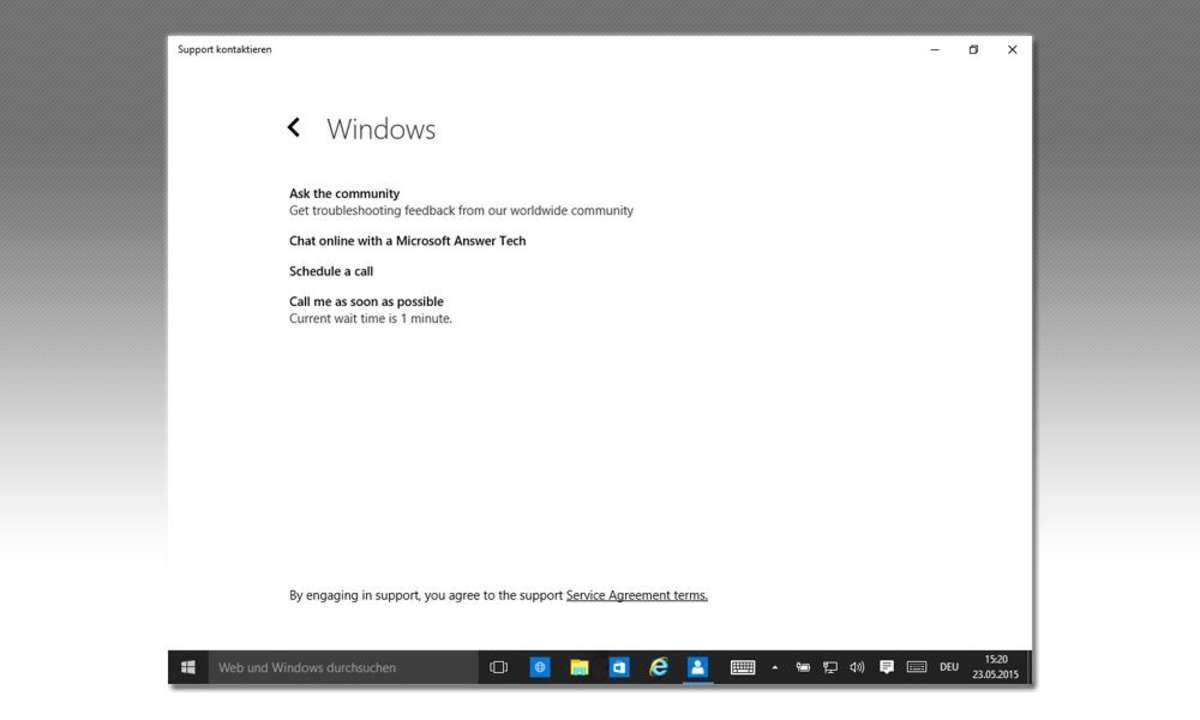Click the 'Get troubleshooting feedback' description text
Viewport: 1200px width, 720px height.
click(x=461, y=211)
